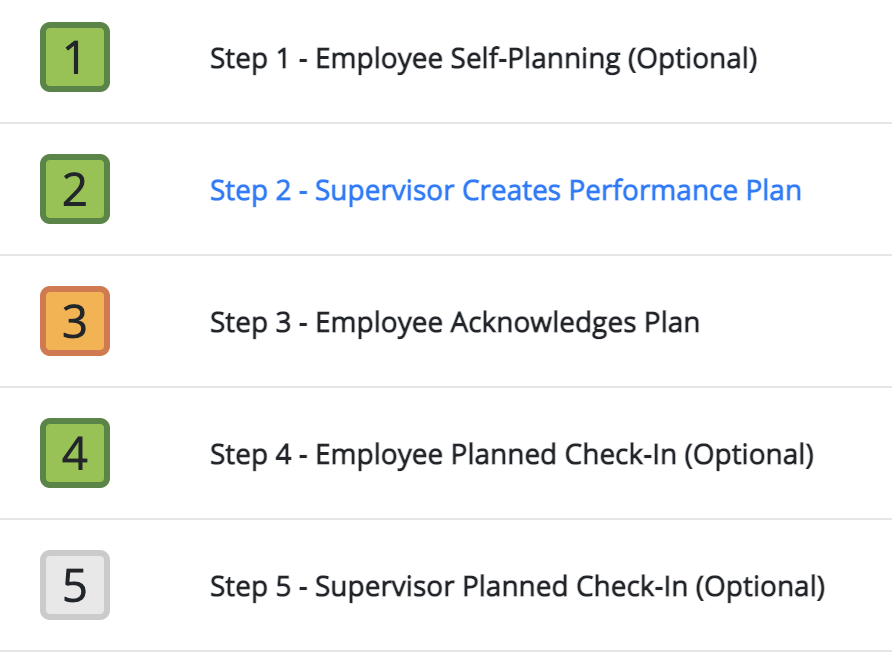Click Step 1 - Employee Self-Planning (Optional) text
The width and height of the screenshot is (892, 652).
pos(484,59)
